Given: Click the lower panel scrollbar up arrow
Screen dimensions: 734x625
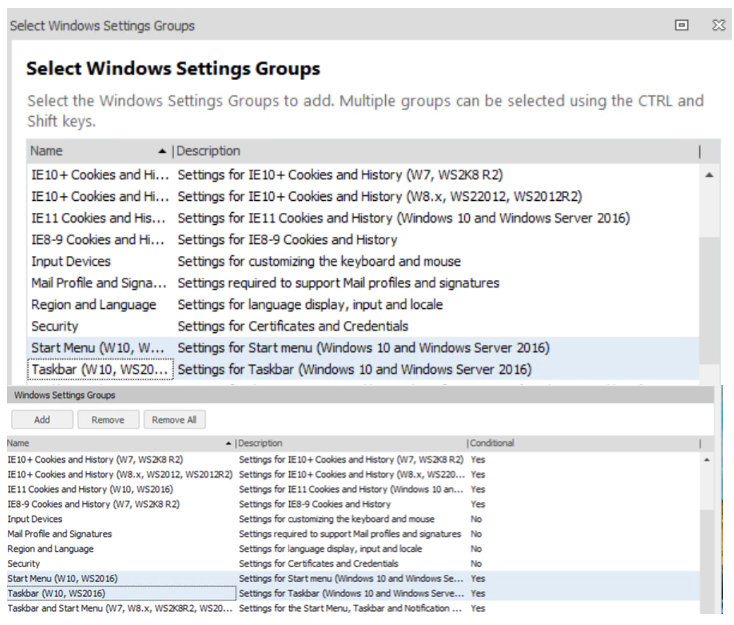Looking at the screenshot, I should (707, 460).
